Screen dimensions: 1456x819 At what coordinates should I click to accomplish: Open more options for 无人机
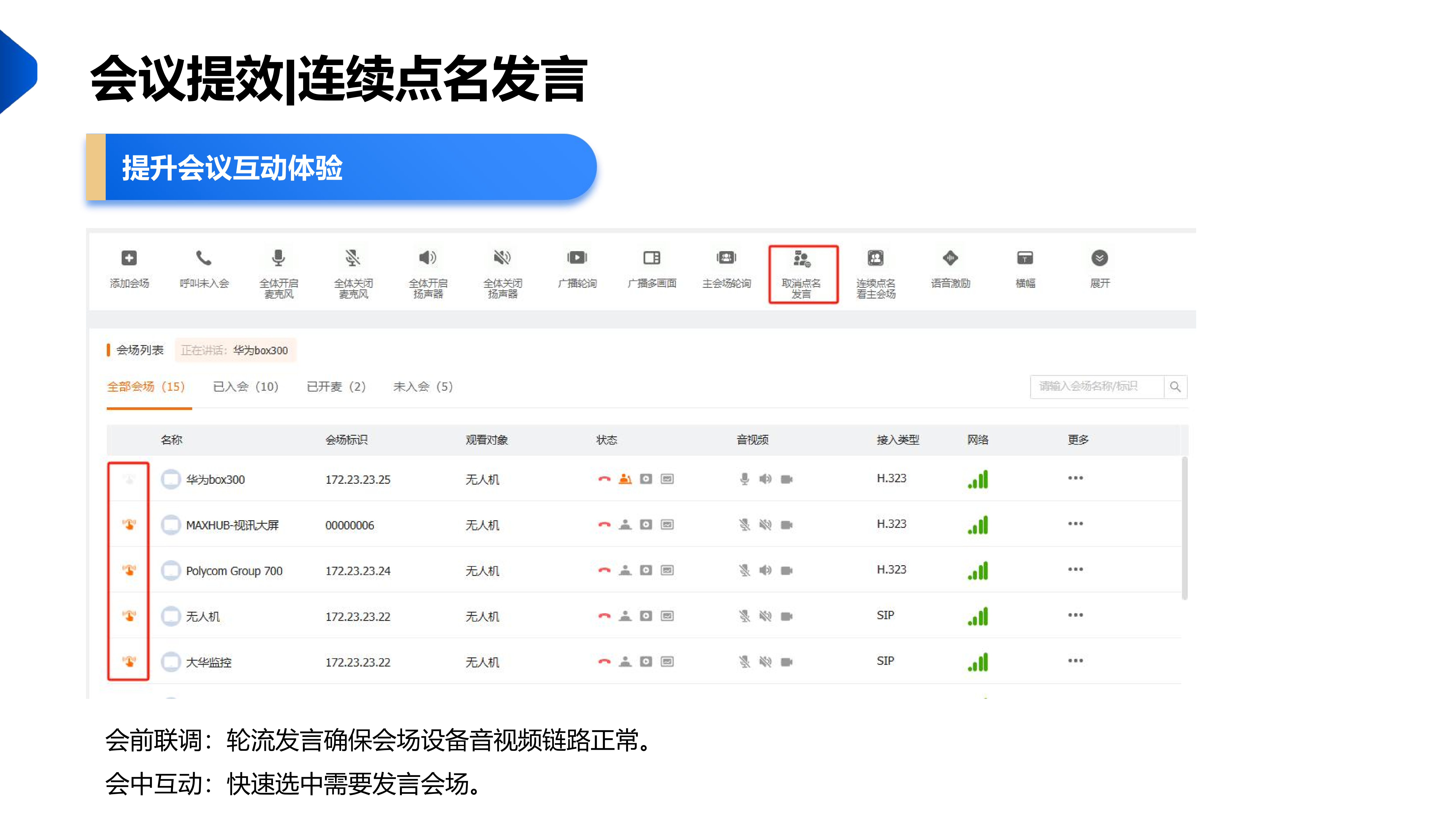1075,615
